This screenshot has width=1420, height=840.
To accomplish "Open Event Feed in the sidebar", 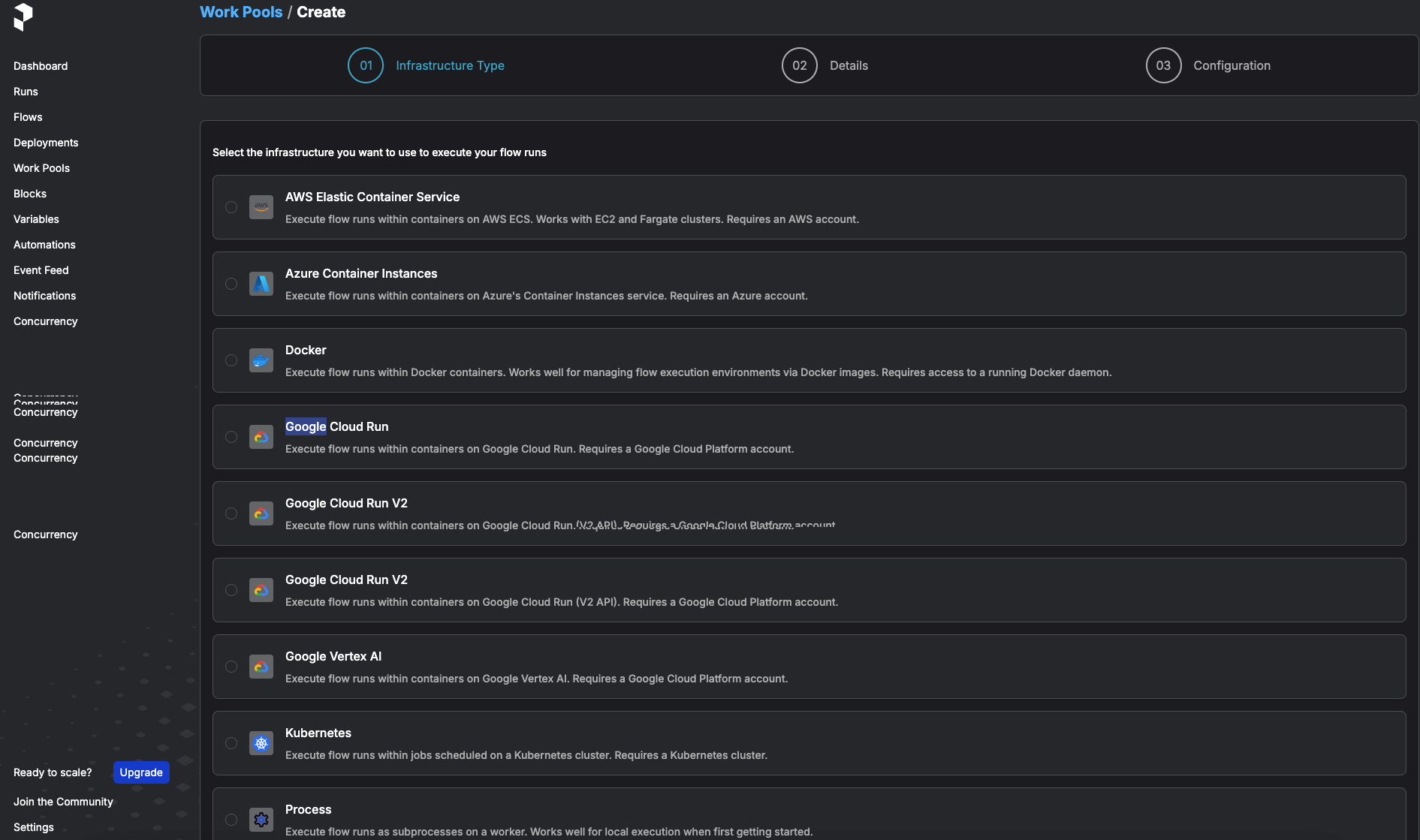I will [41, 270].
